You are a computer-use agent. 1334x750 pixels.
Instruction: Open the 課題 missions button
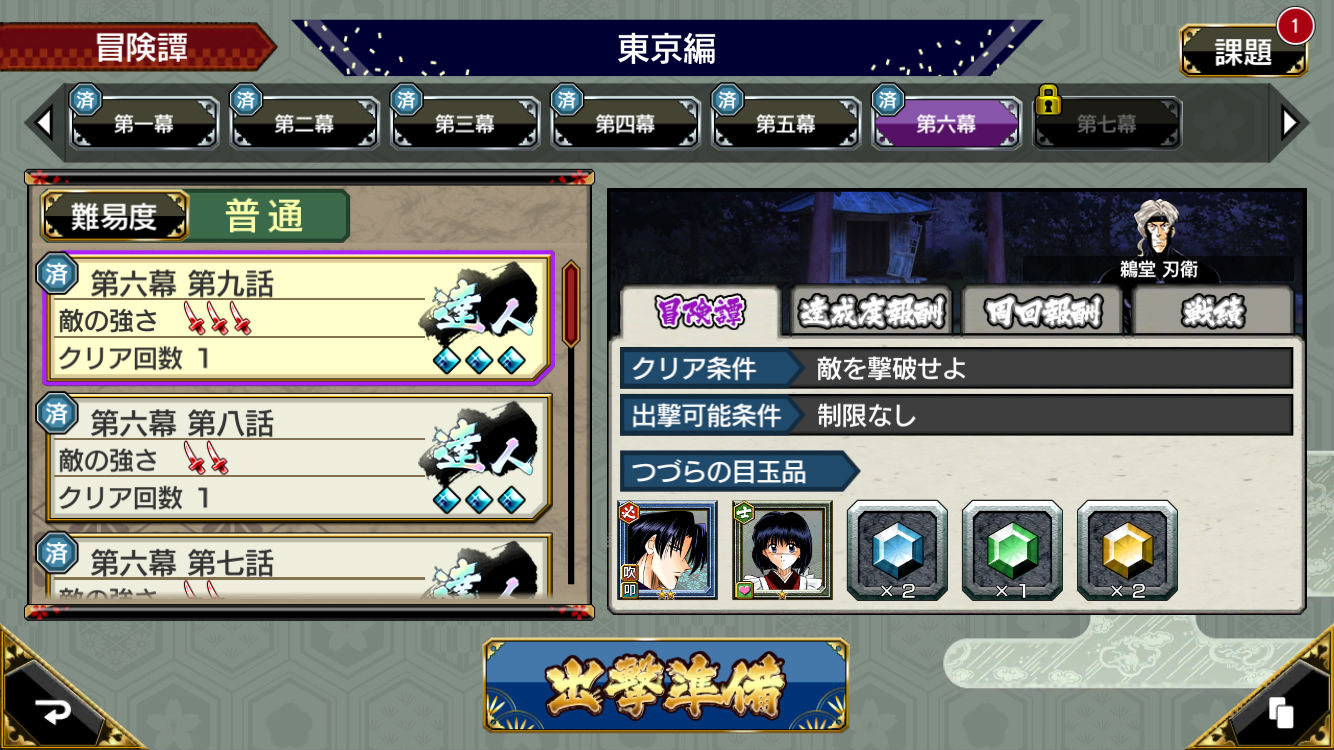tap(1243, 50)
